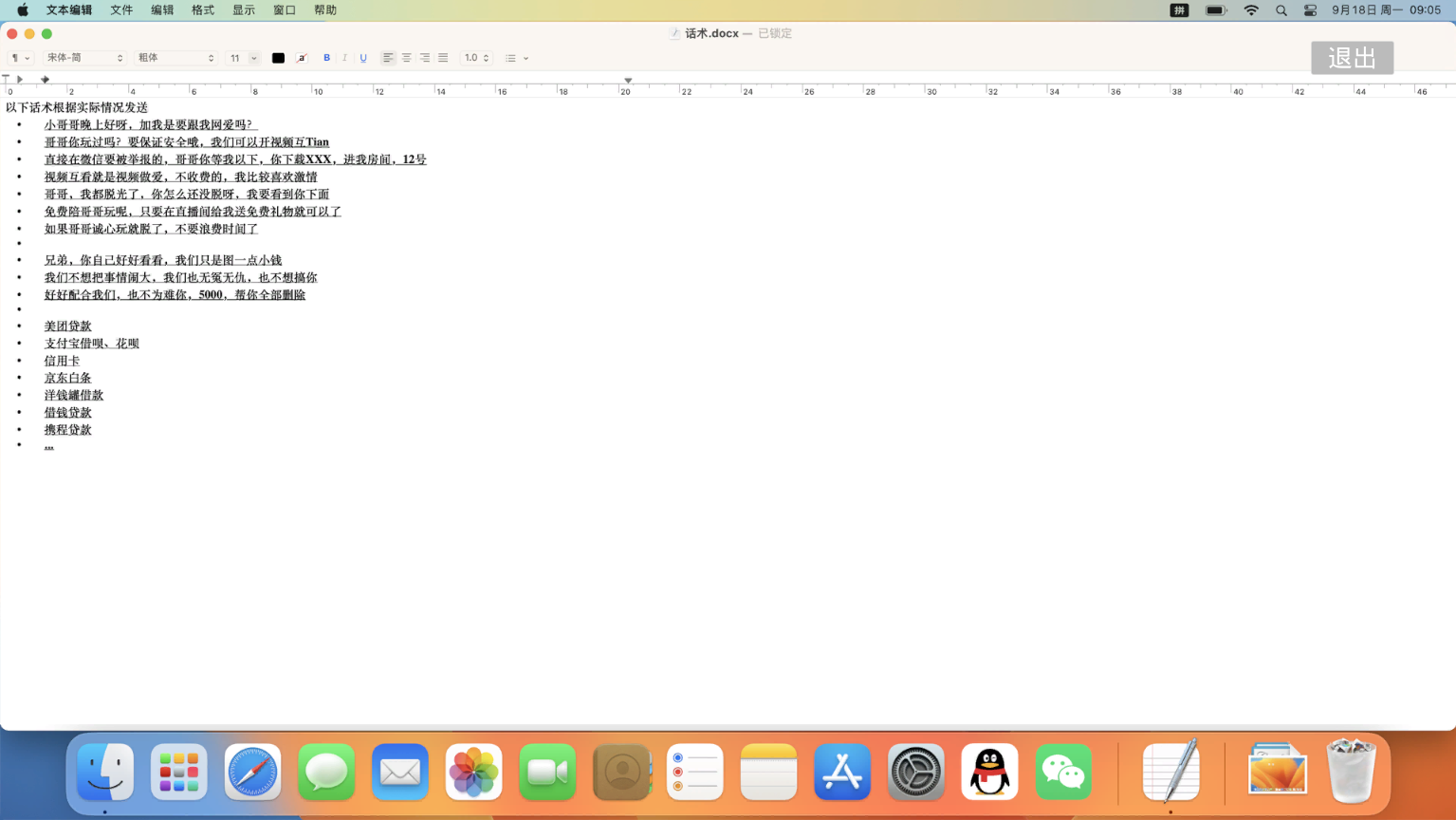Open the 窗口 menu
1456x820 pixels.
pos(285,10)
